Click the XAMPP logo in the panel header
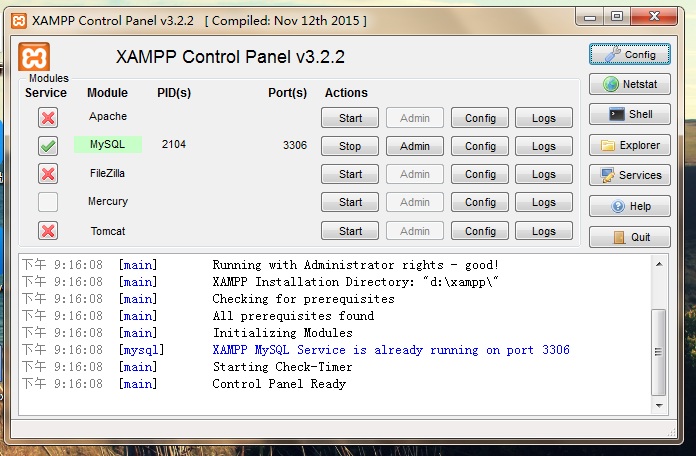 (34, 57)
